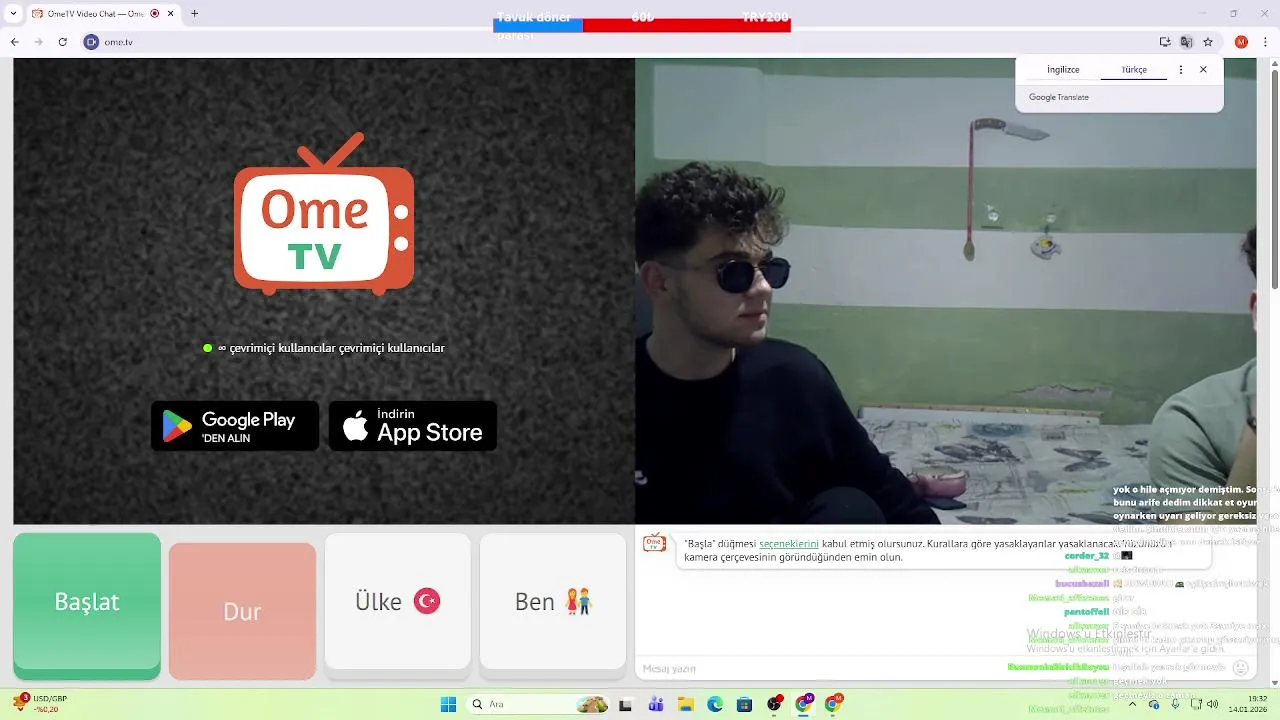1280x720 pixels.
Task: Open the Ülke country selector
Action: pos(398,602)
